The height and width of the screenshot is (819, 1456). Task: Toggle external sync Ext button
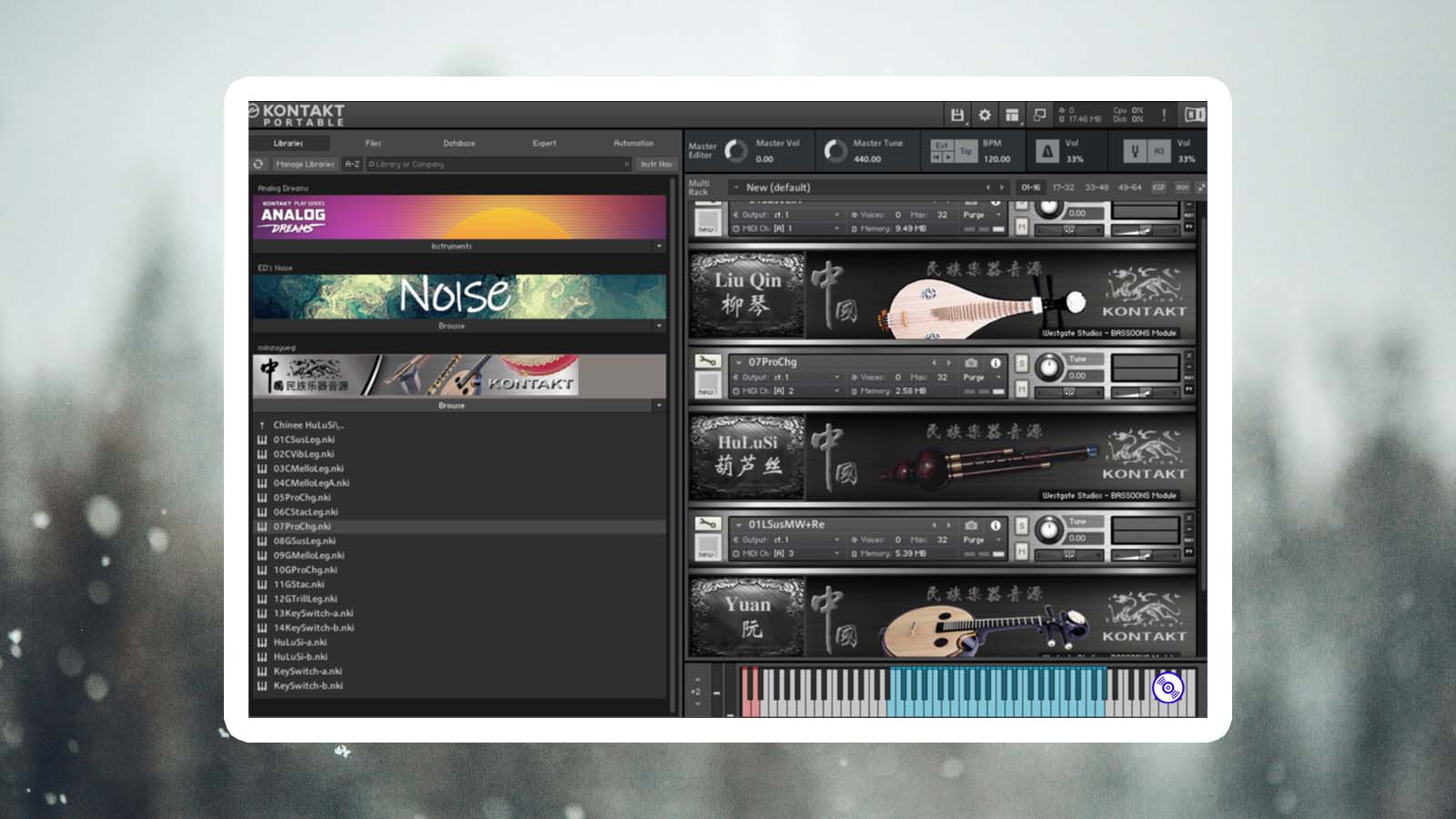pyautogui.click(x=942, y=145)
